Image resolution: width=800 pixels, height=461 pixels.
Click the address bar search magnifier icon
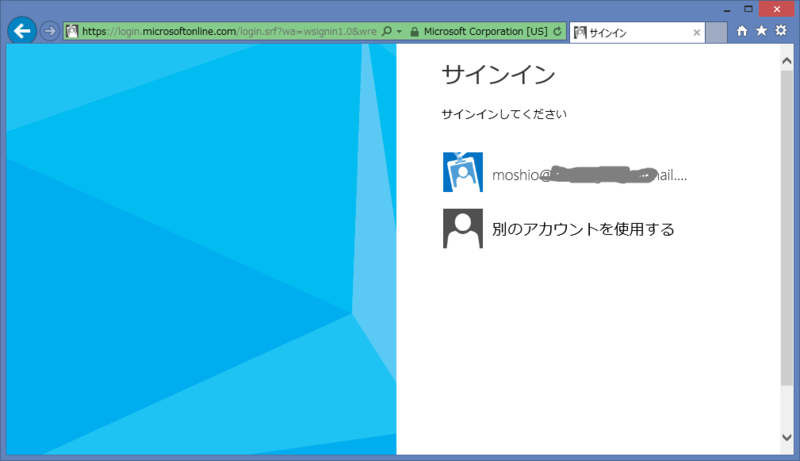coord(387,31)
